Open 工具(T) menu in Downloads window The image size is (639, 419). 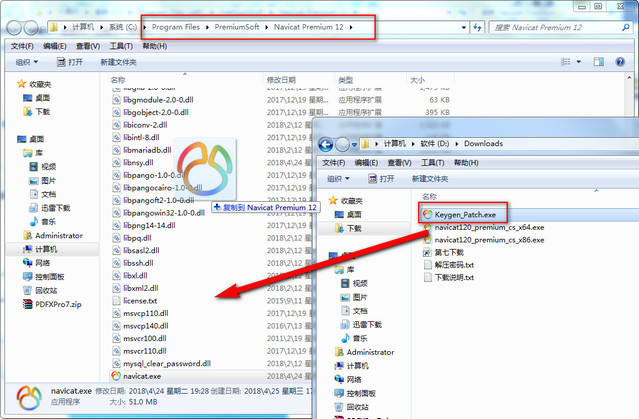pyautogui.click(x=432, y=163)
